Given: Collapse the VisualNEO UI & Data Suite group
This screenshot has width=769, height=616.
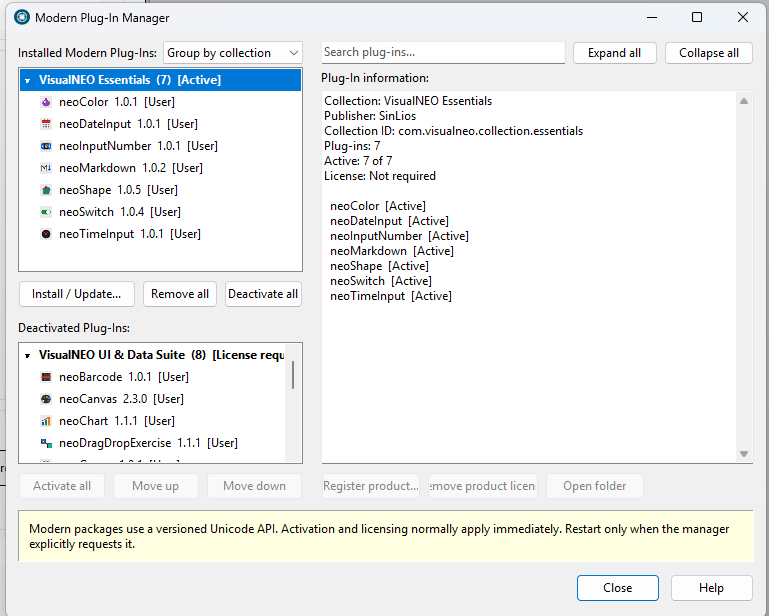Looking at the screenshot, I should pos(27,356).
